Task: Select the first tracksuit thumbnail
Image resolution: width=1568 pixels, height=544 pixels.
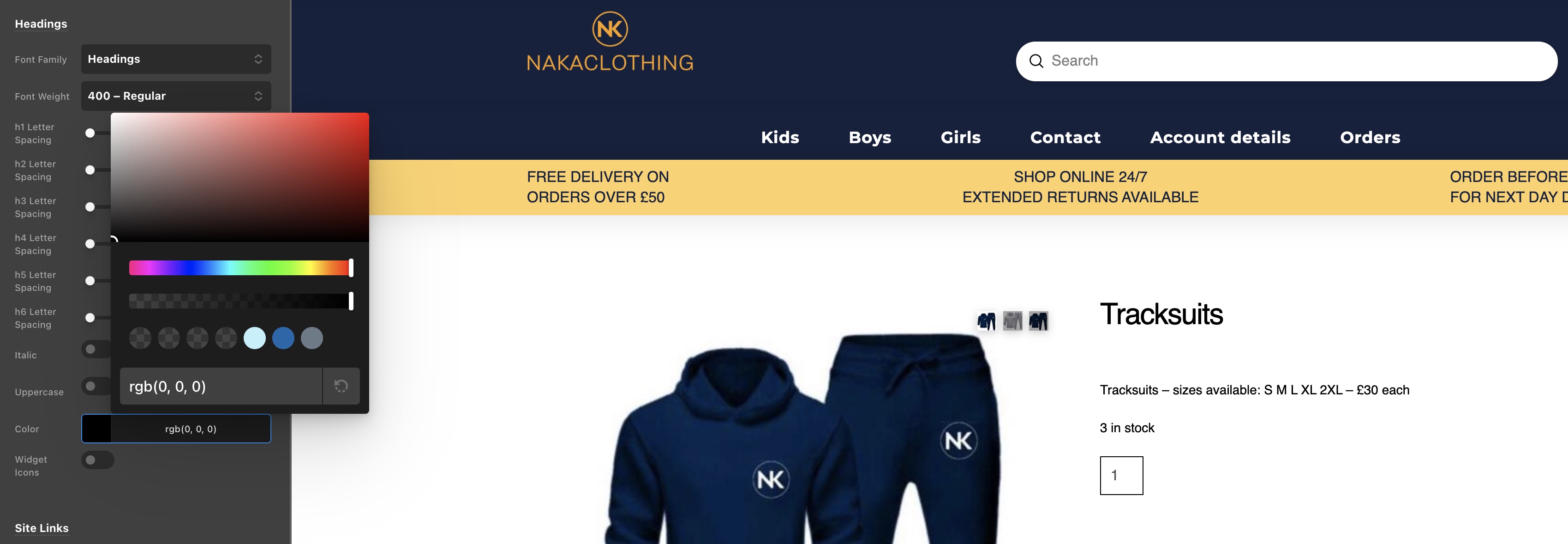Action: point(986,321)
